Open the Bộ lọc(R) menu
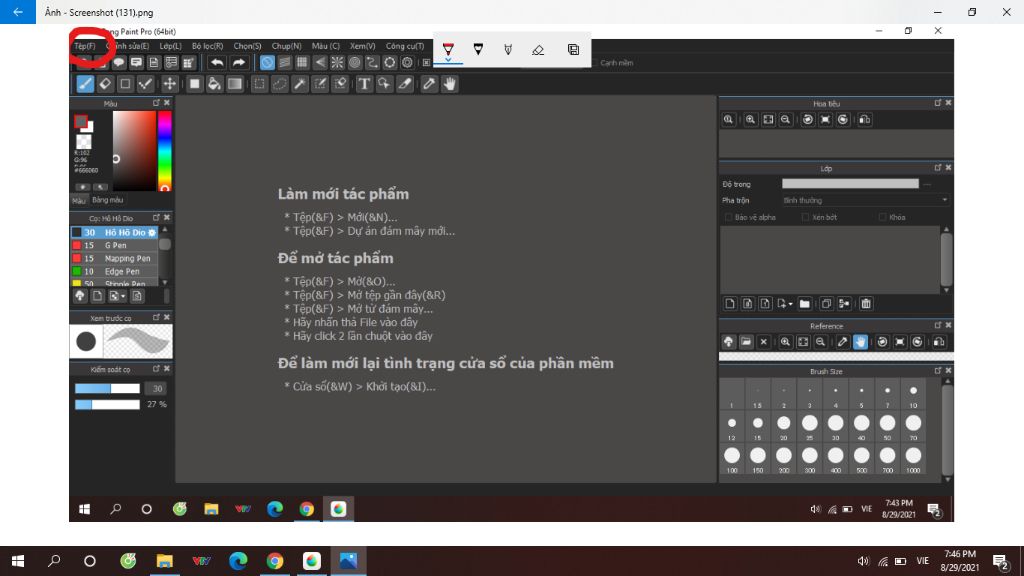The image size is (1024, 576). (207, 46)
